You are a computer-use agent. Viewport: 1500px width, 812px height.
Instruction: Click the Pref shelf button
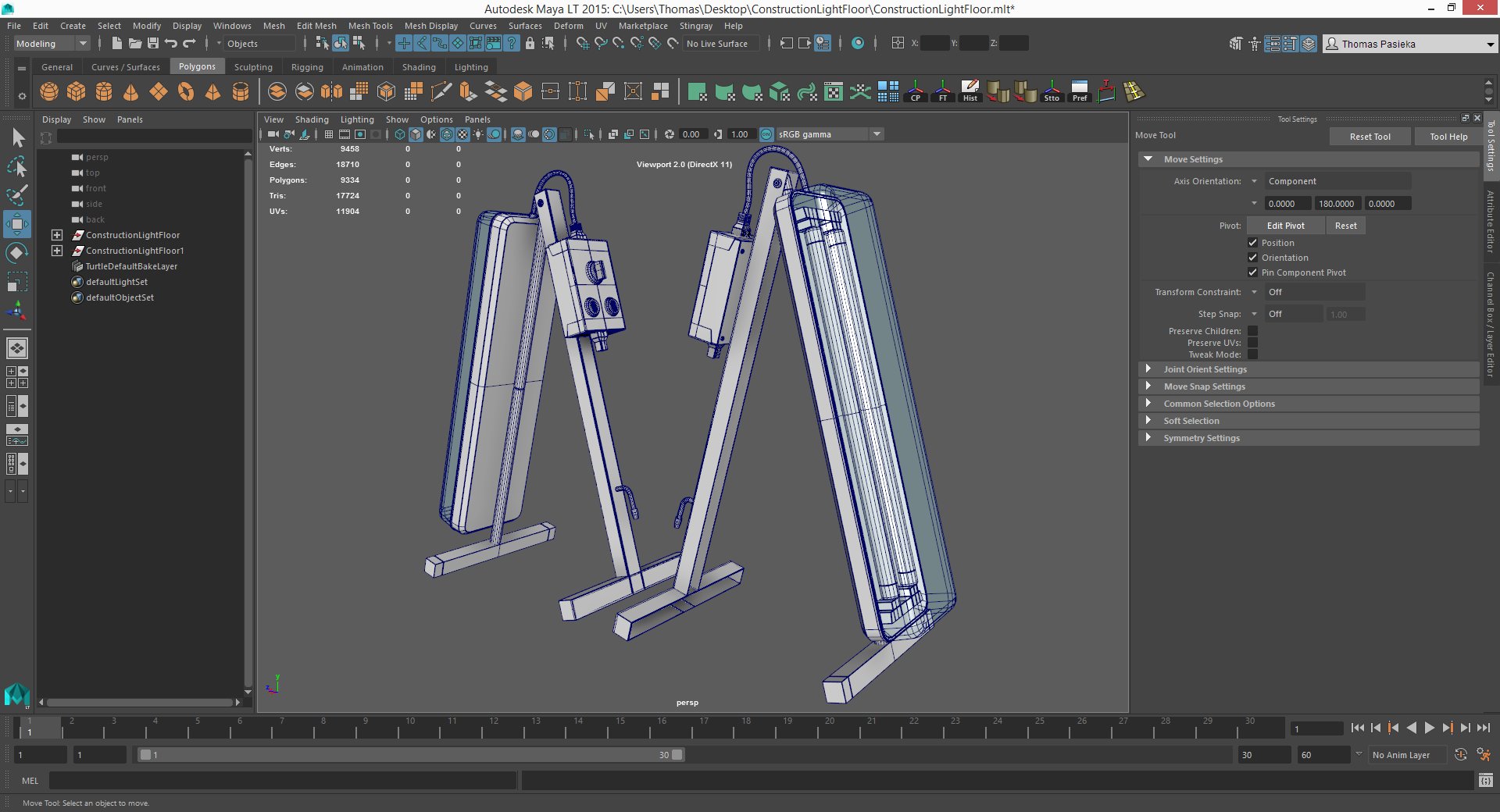tap(1080, 91)
